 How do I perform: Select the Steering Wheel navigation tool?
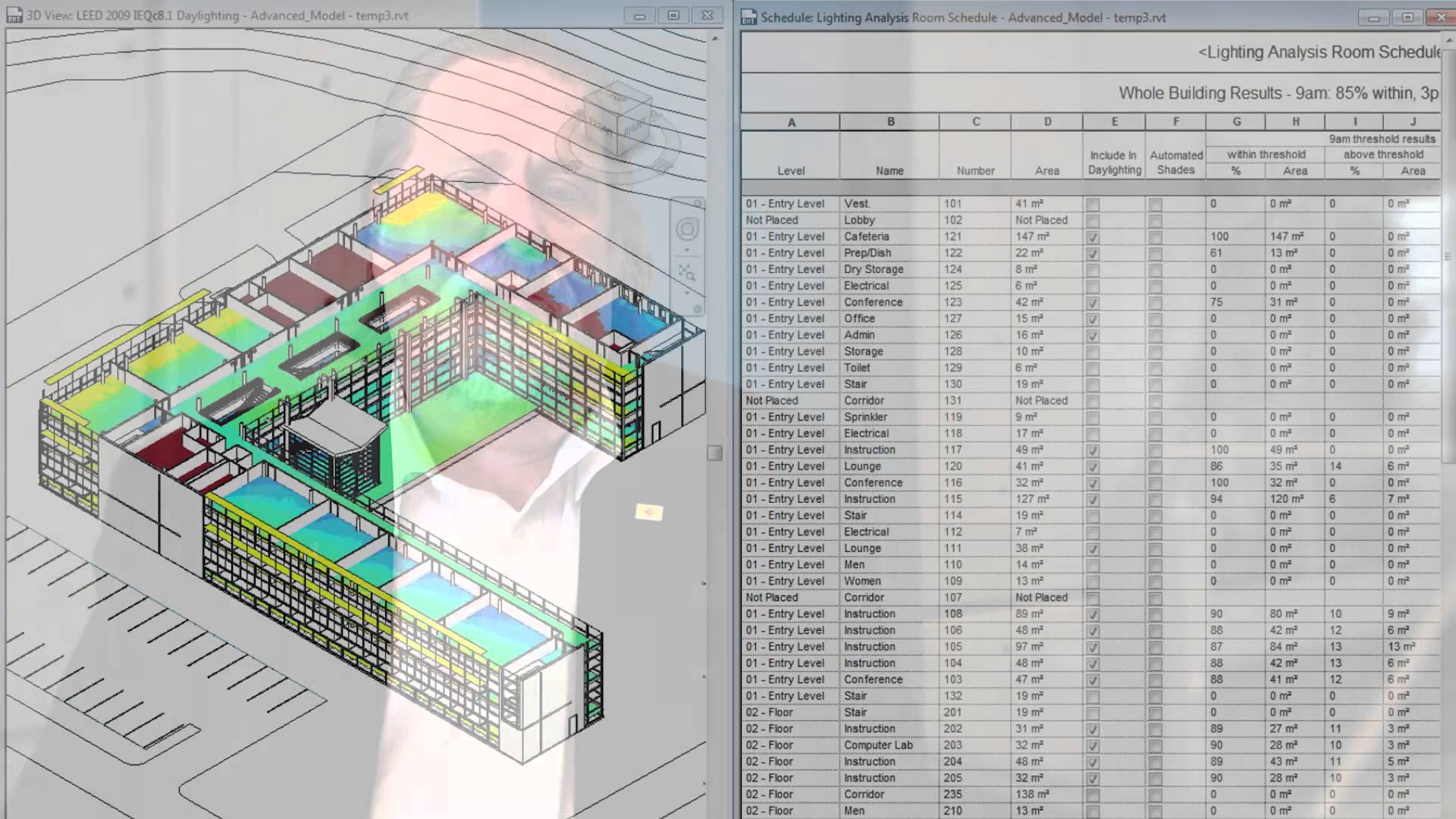click(x=687, y=230)
